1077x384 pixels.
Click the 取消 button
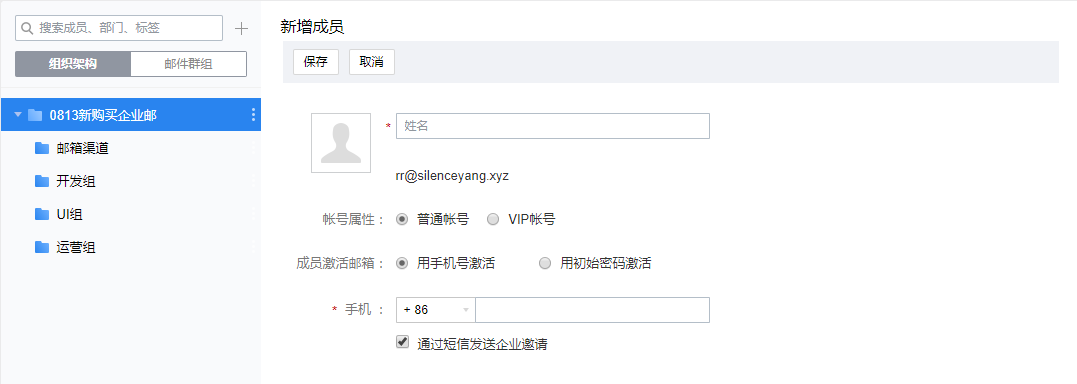point(372,62)
